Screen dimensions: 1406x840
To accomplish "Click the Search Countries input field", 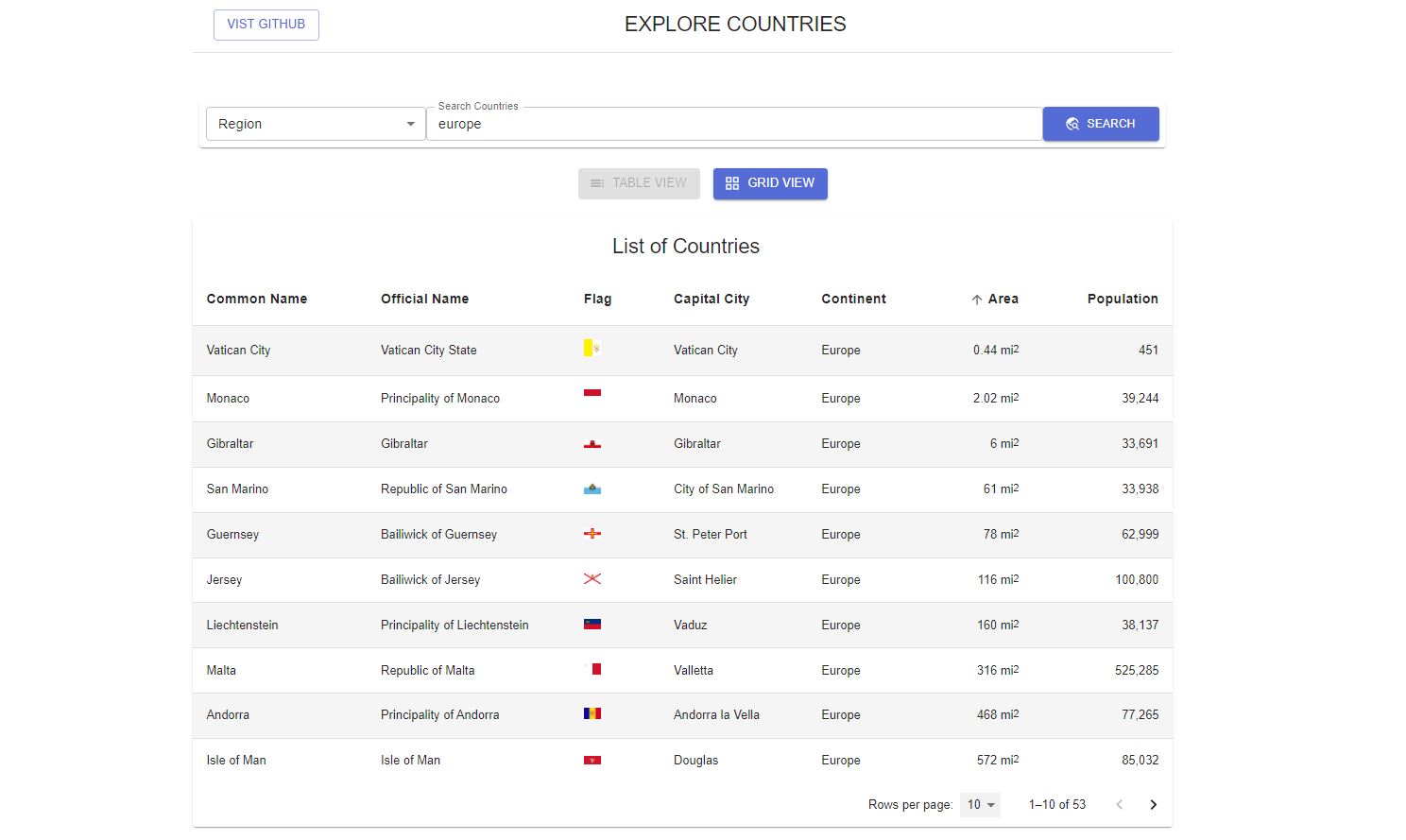I will 734,124.
